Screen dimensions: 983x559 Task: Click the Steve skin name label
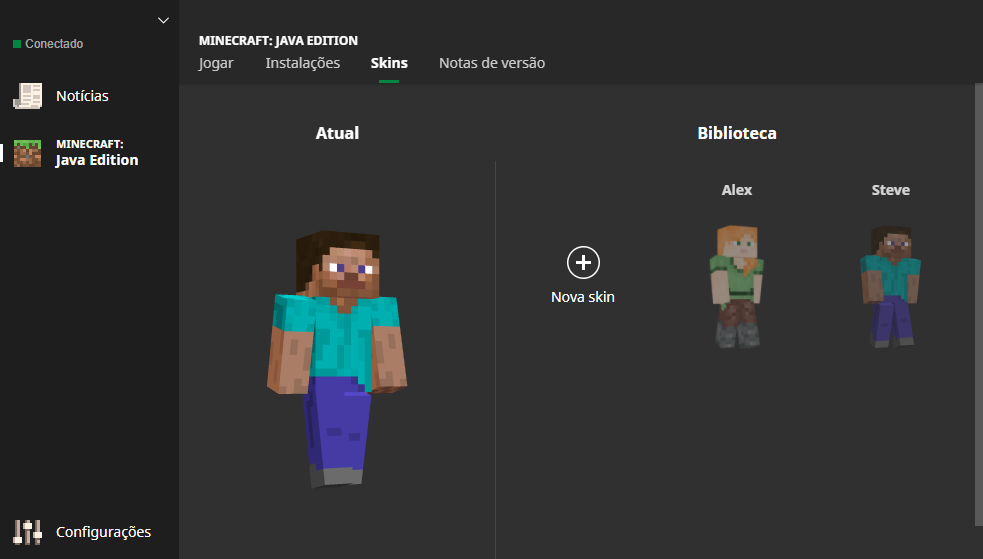[x=890, y=190]
